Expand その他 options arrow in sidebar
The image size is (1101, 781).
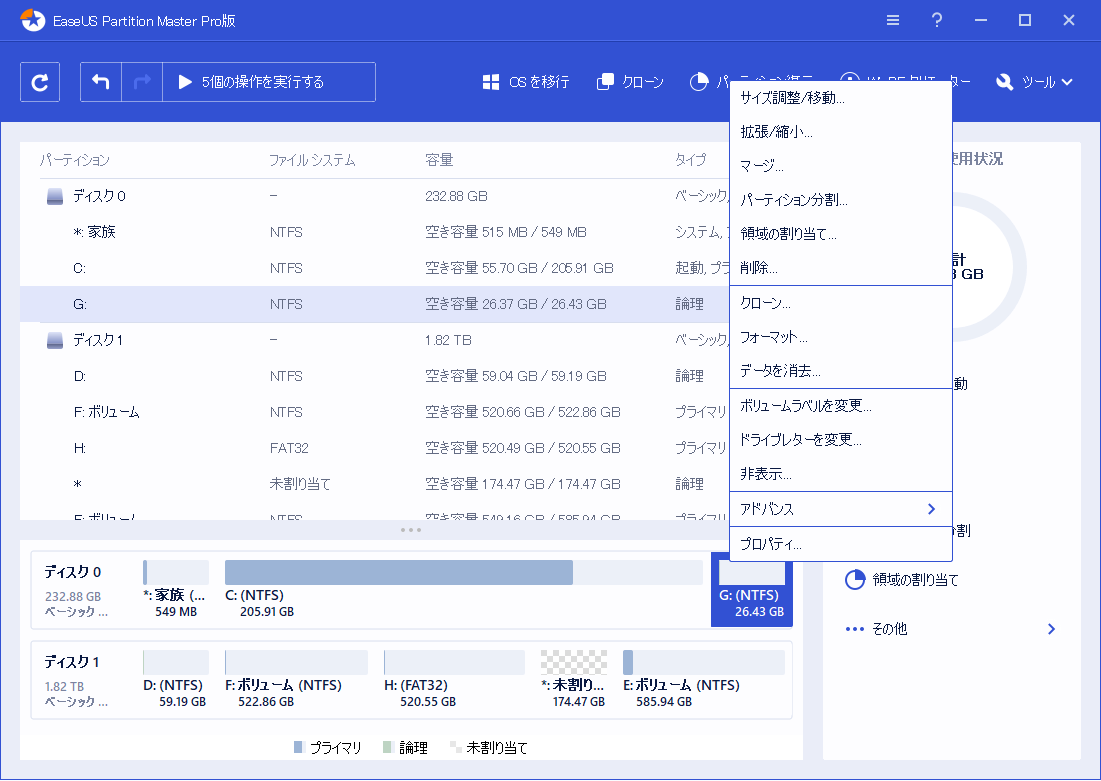[1051, 629]
